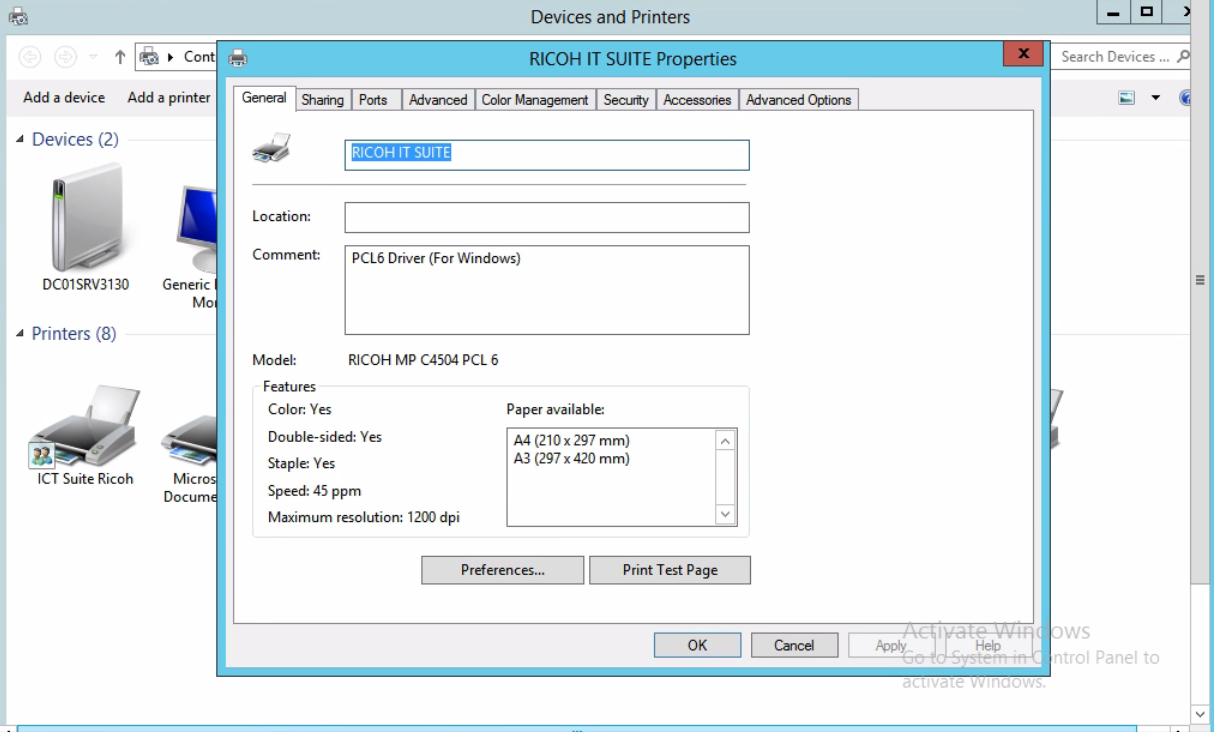Click the Location input field
Viewport: 1214px width, 732px height.
(x=547, y=217)
